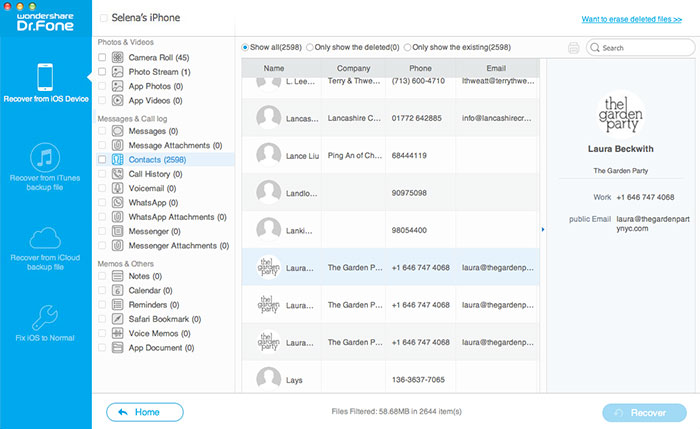The height and width of the screenshot is (429, 700).
Task: Open Want to erase deleted files link
Action: 631,19
